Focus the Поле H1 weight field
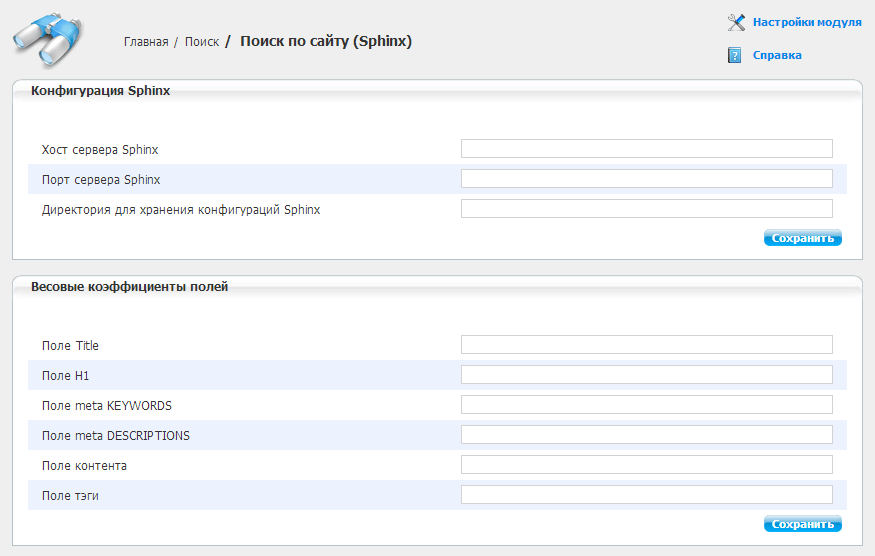The width and height of the screenshot is (875, 556). click(646, 375)
